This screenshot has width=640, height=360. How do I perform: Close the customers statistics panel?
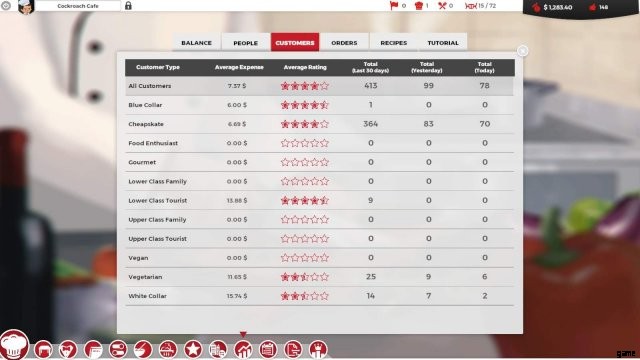point(522,51)
